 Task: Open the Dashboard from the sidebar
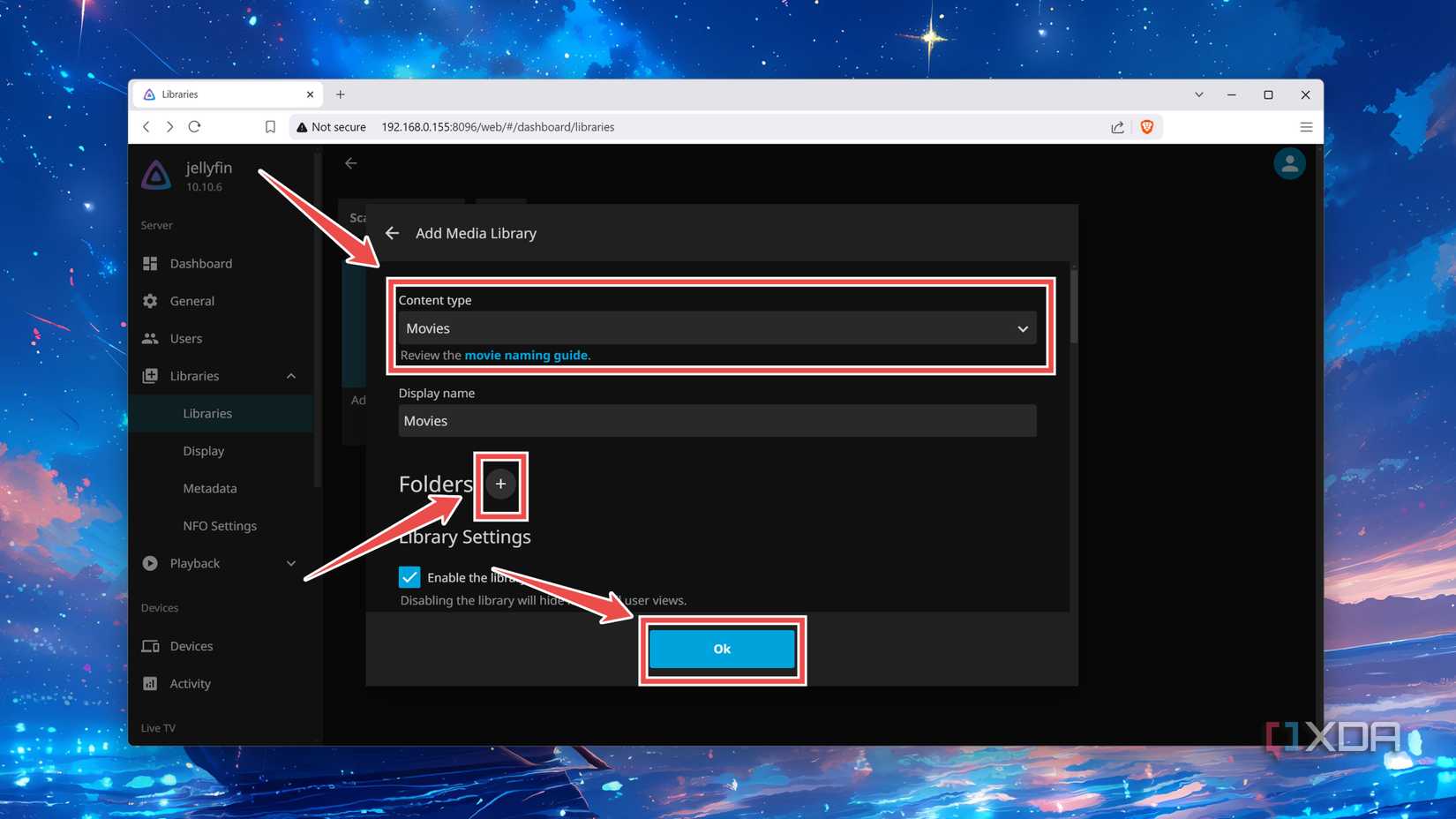200,263
